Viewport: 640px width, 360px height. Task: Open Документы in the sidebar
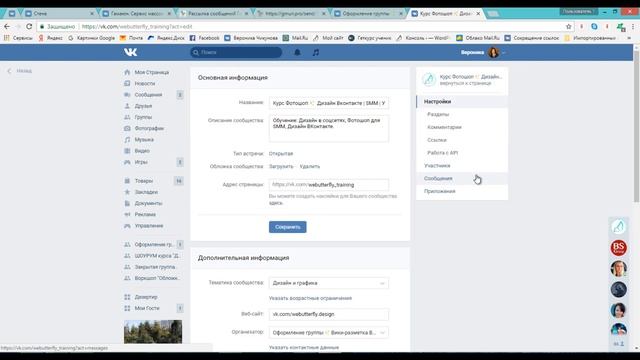point(148,203)
